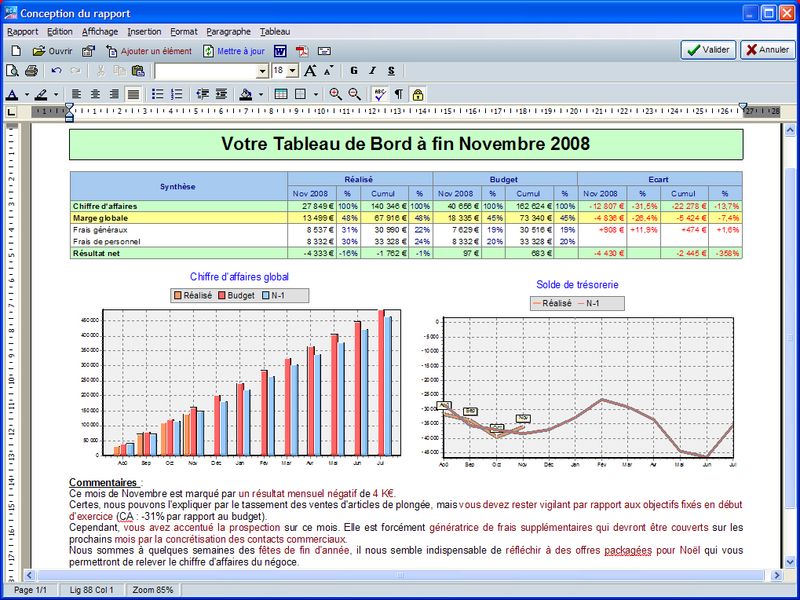Cut the selection with the scissors icon
The image size is (800, 600).
coord(101,70)
